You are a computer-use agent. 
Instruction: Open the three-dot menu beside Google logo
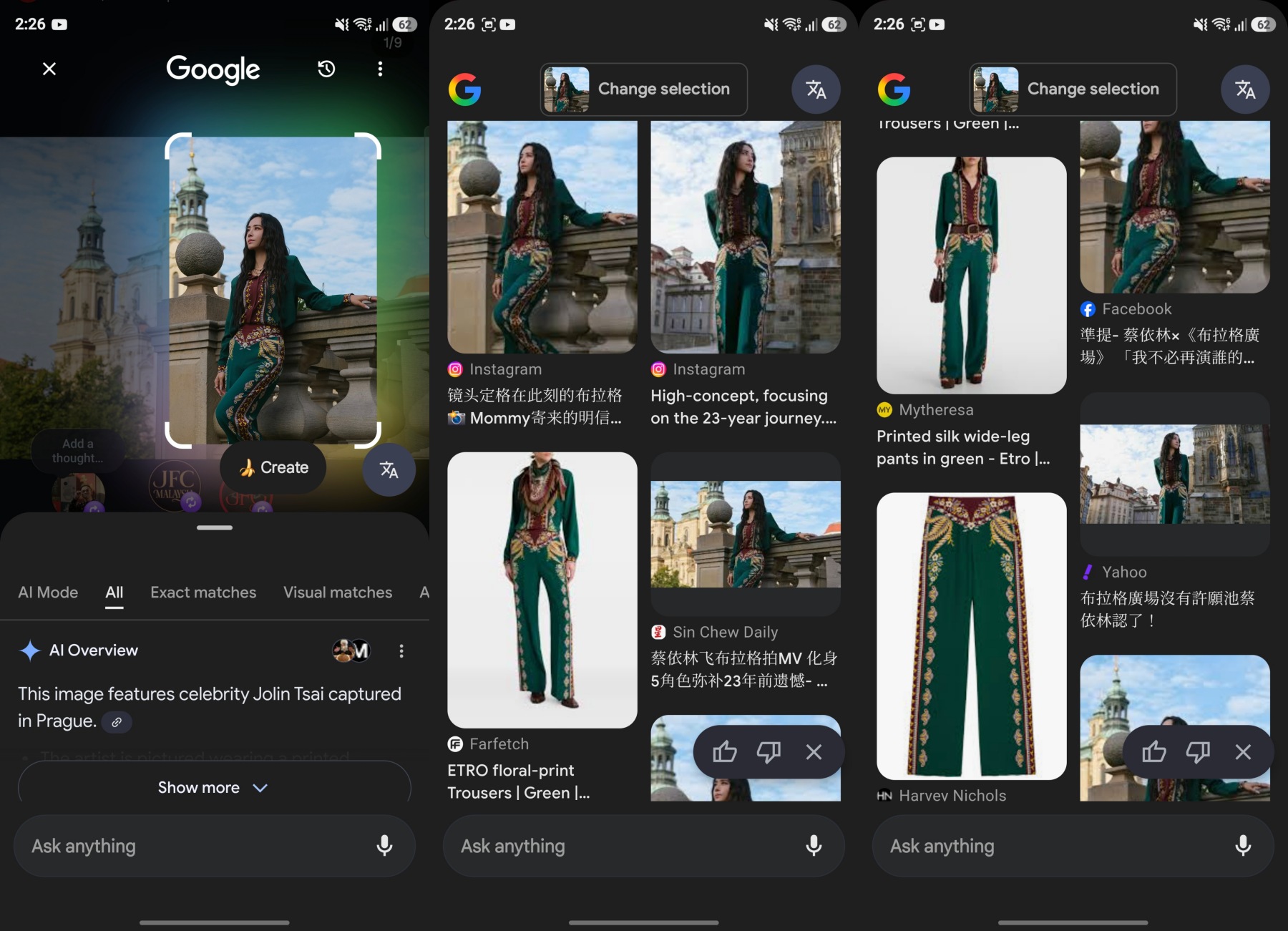pyautogui.click(x=380, y=69)
